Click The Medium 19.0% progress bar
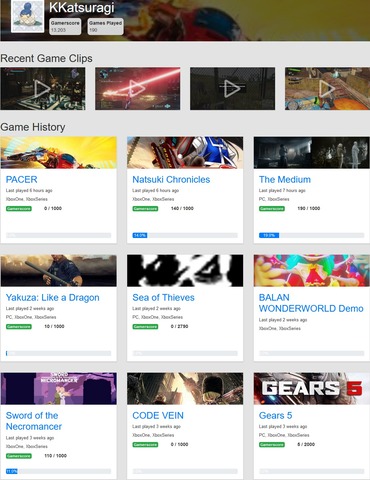Image resolution: width=370 pixels, height=480 pixels. (x=312, y=235)
